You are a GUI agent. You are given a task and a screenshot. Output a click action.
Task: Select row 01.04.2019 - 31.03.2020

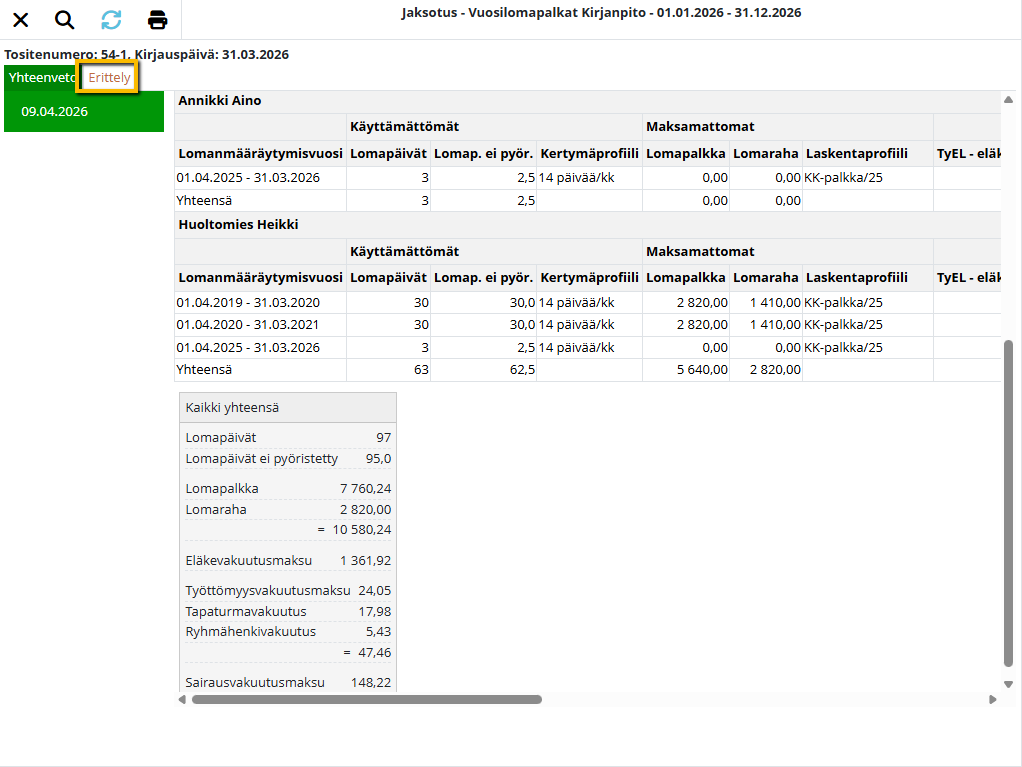pos(587,302)
